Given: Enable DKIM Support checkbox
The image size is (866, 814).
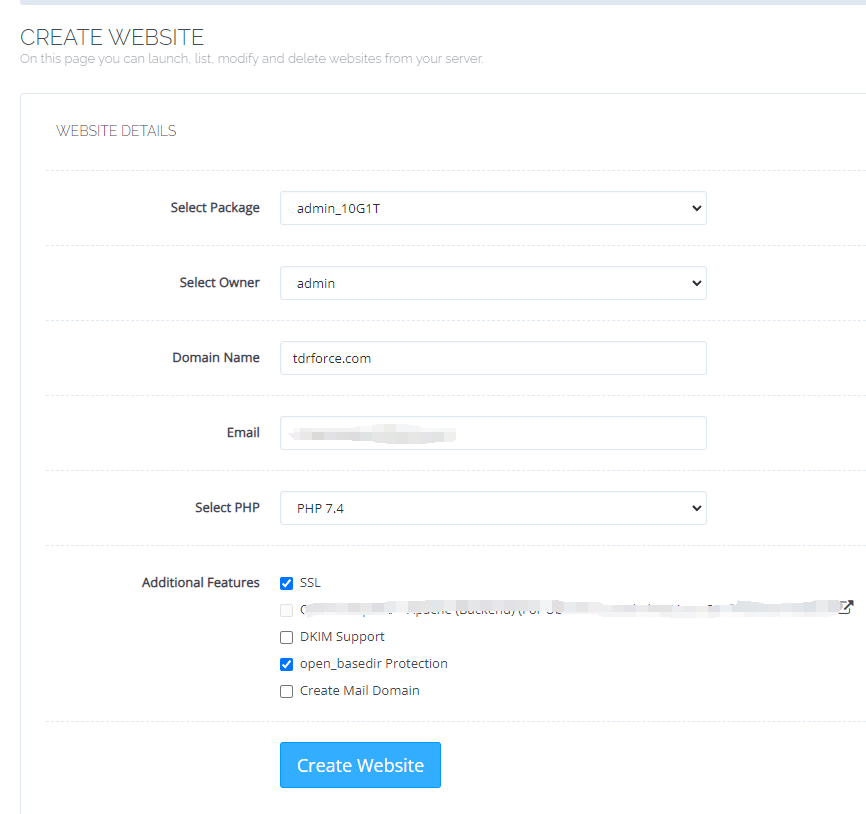Looking at the screenshot, I should [287, 637].
